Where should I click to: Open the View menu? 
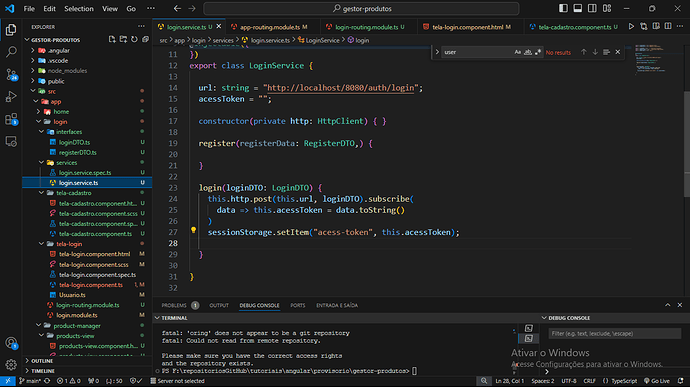point(110,8)
